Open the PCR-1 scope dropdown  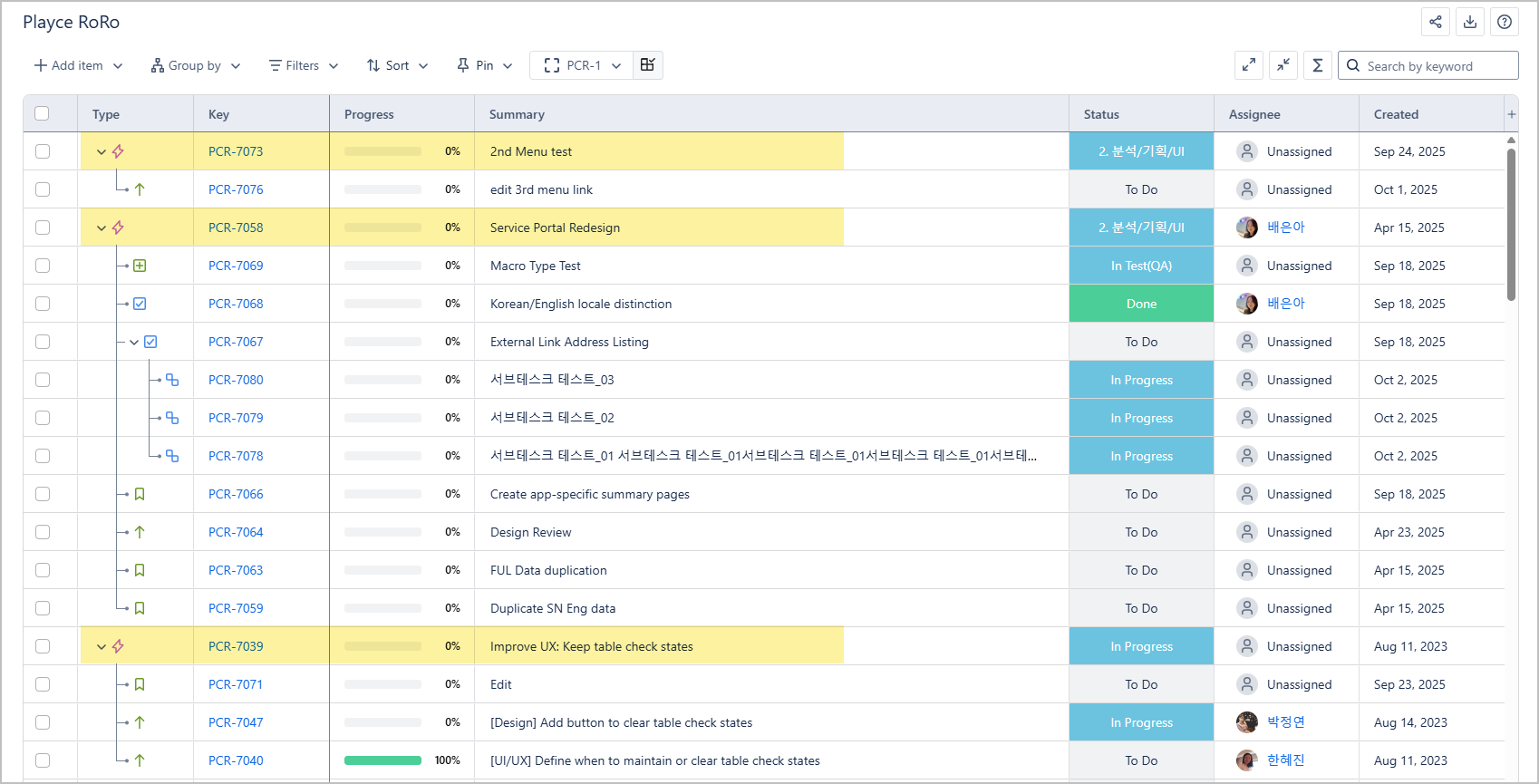coord(582,65)
